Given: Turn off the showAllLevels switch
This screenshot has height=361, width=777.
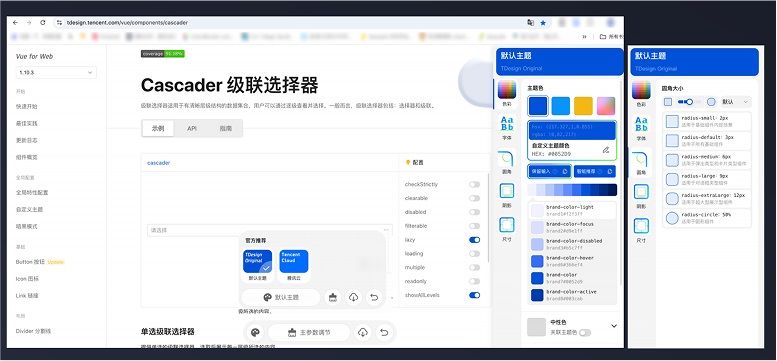Looking at the screenshot, I should [475, 295].
